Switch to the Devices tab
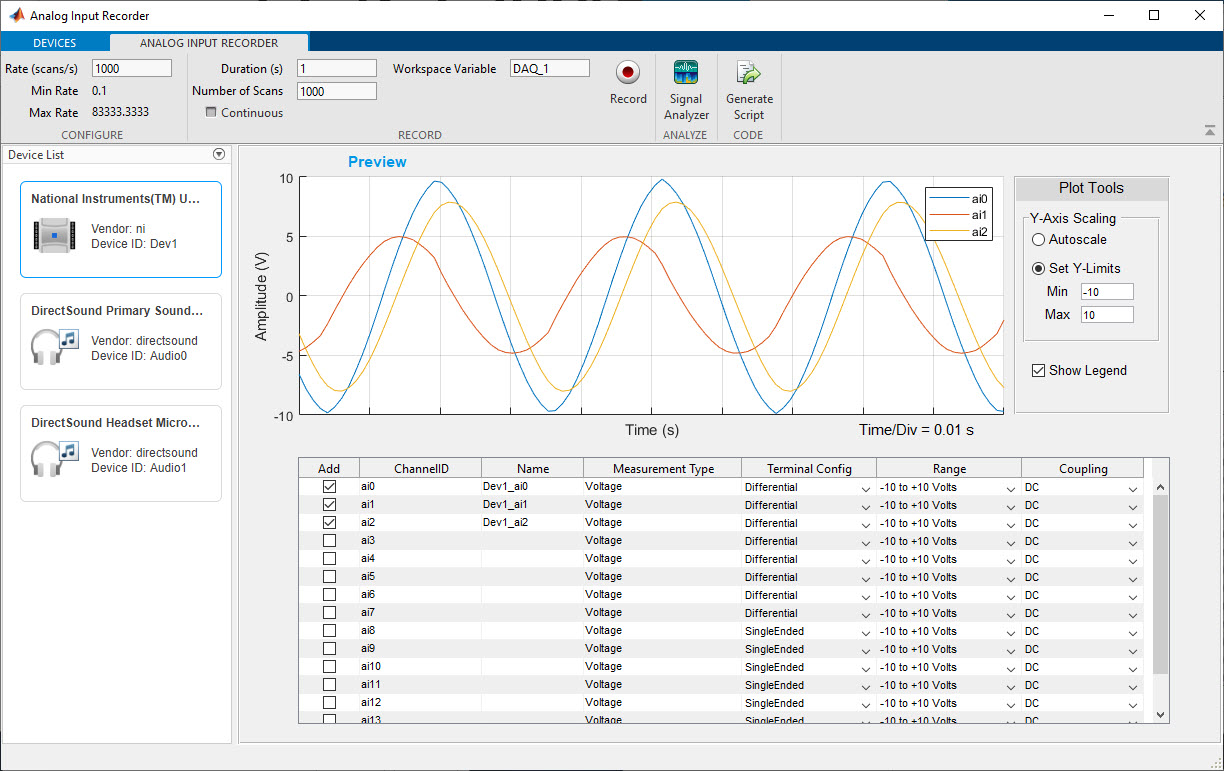1224x771 pixels. (x=55, y=43)
